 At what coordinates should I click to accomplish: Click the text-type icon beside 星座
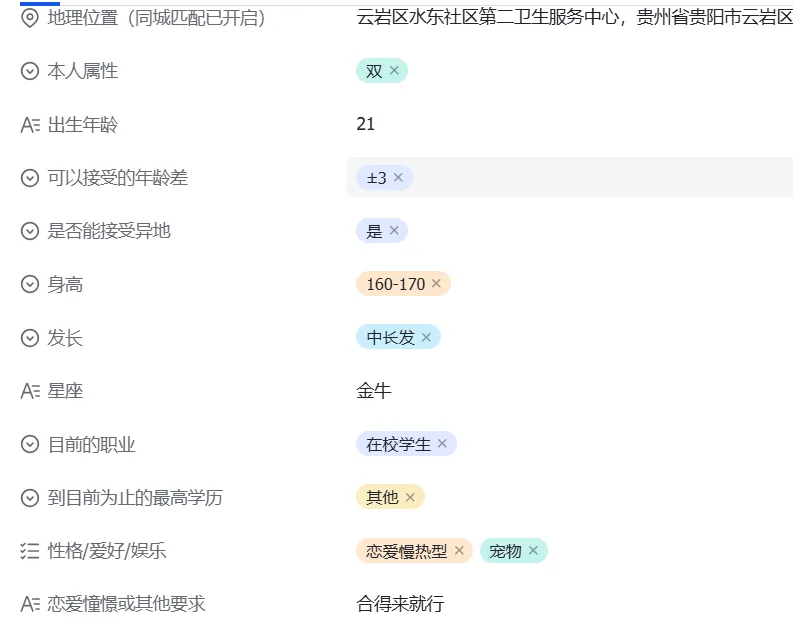pyautogui.click(x=30, y=391)
